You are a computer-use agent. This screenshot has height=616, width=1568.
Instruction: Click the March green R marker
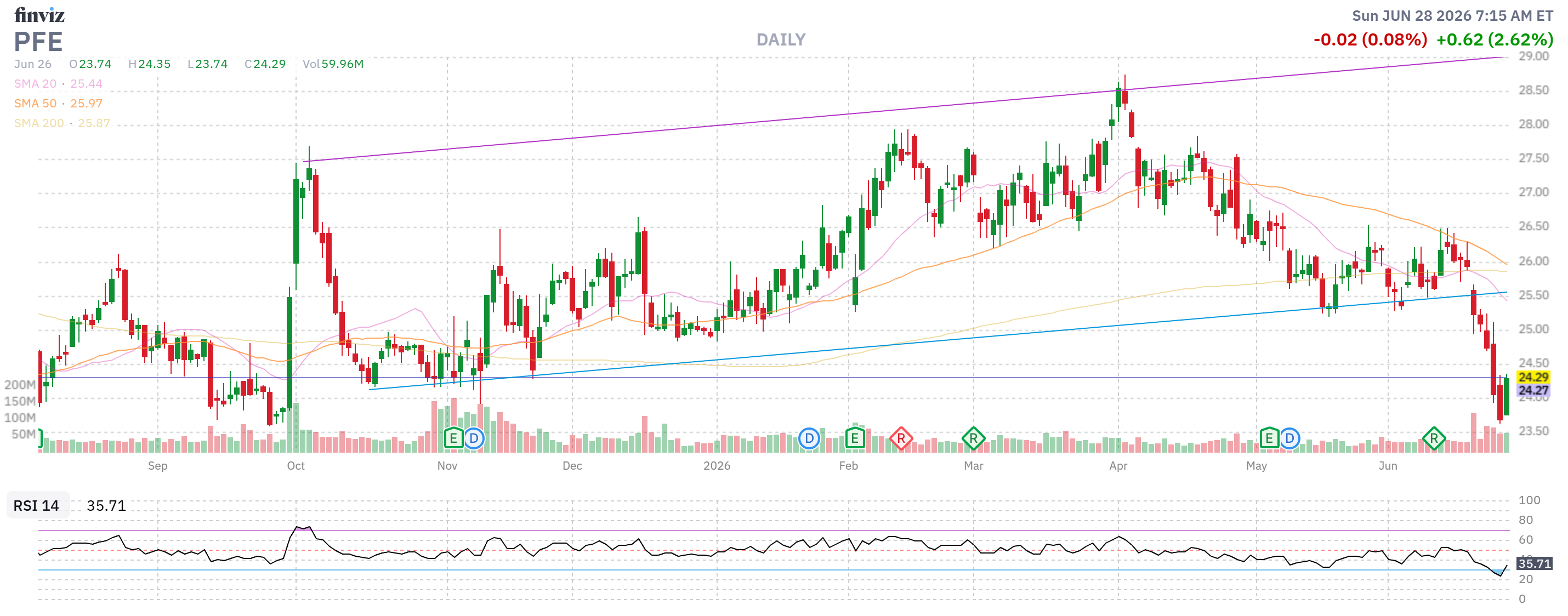[973, 438]
